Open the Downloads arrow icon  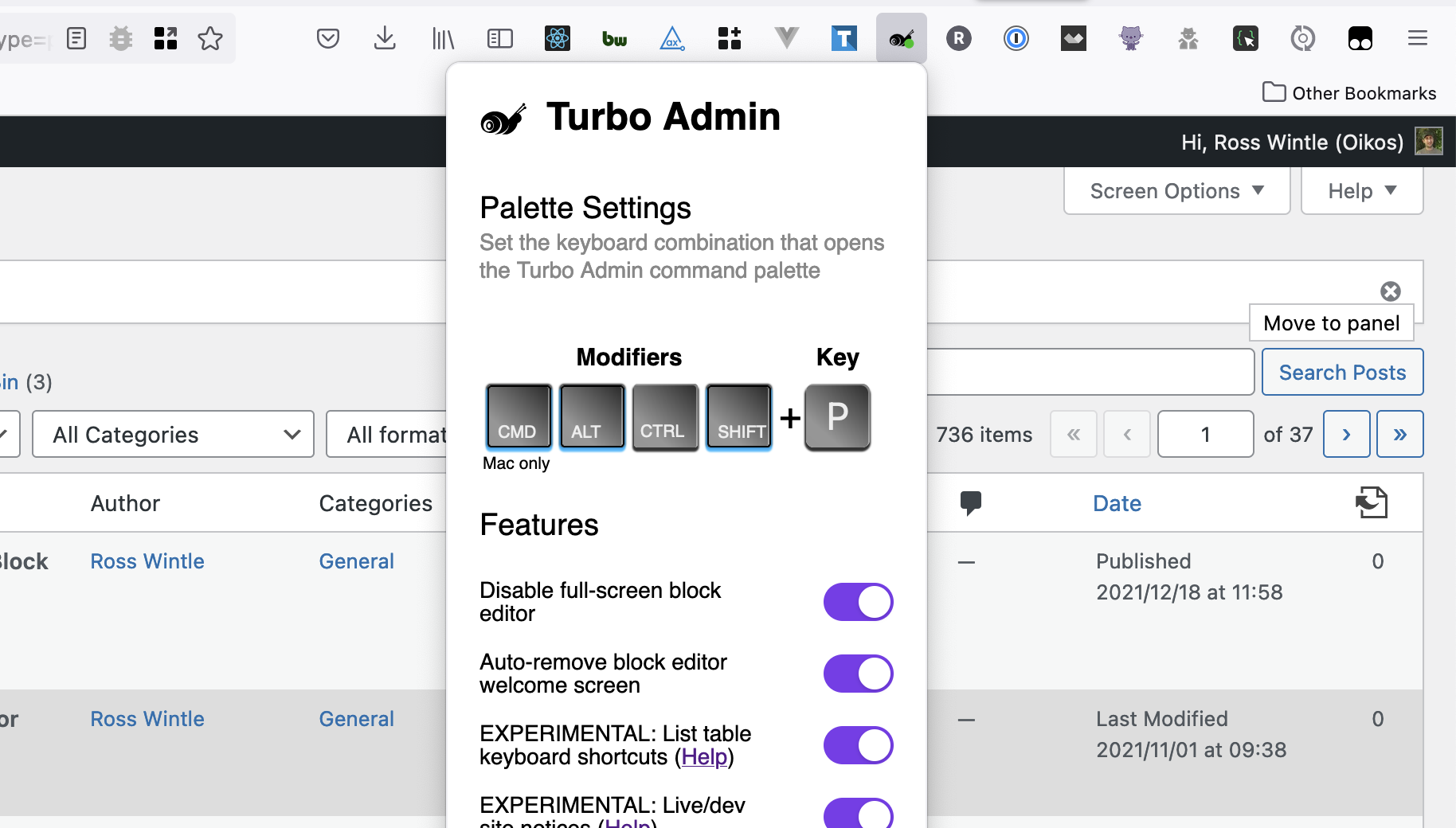(385, 38)
